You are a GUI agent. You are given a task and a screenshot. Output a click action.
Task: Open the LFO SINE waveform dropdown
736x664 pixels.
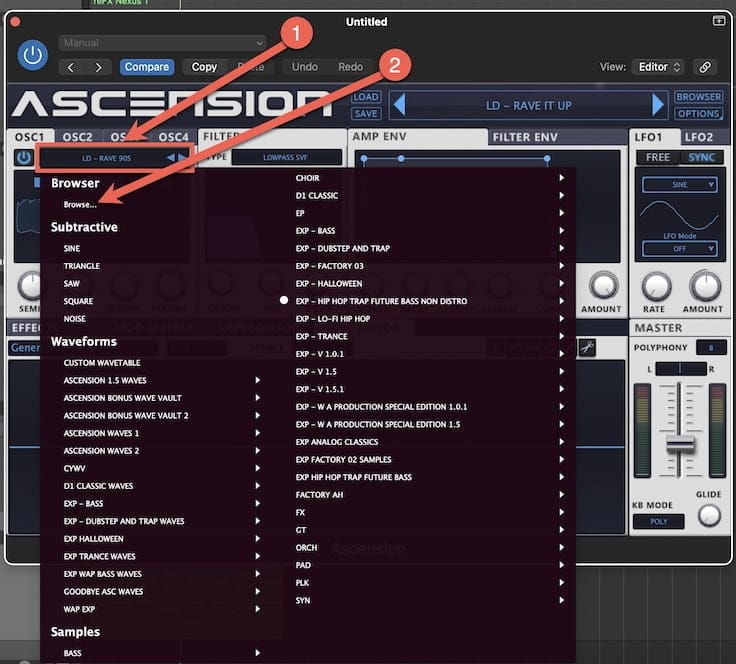[x=680, y=185]
